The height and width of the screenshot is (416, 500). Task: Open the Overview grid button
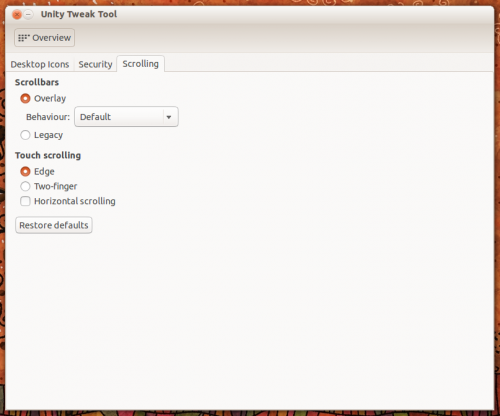point(44,38)
